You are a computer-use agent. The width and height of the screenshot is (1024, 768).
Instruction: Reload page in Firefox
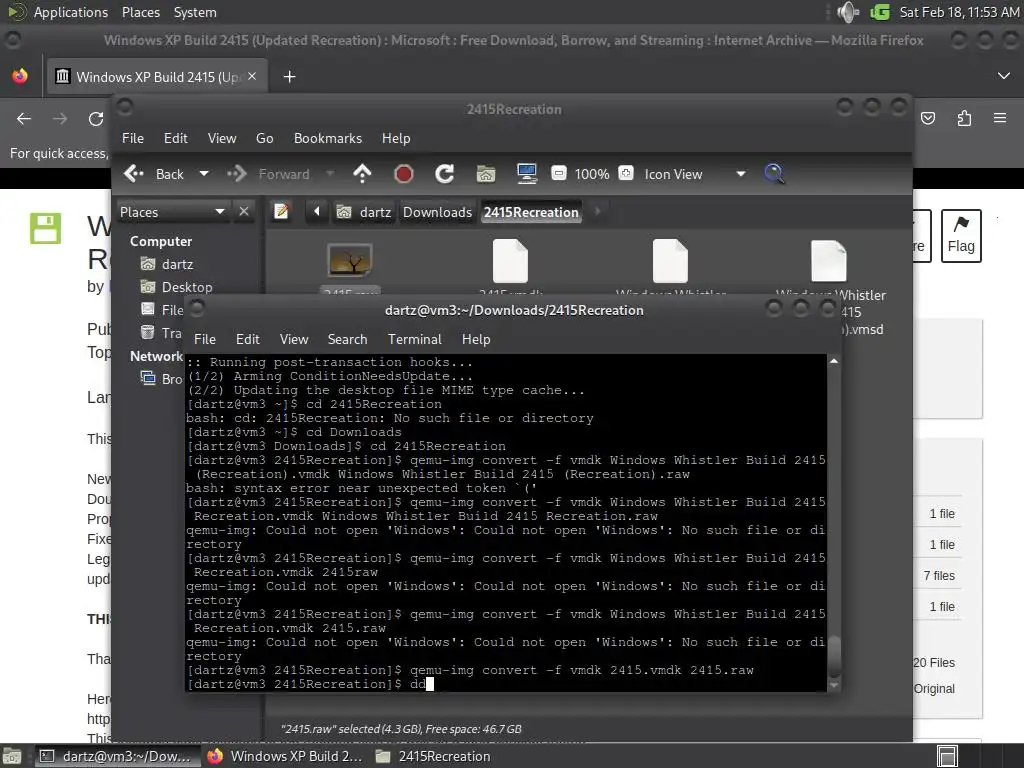coord(96,118)
